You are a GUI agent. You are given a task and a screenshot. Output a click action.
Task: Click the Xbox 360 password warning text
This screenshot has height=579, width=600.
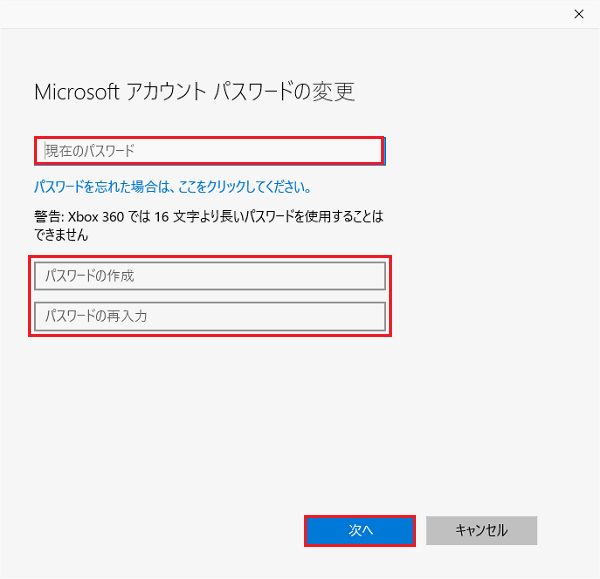click(x=209, y=226)
